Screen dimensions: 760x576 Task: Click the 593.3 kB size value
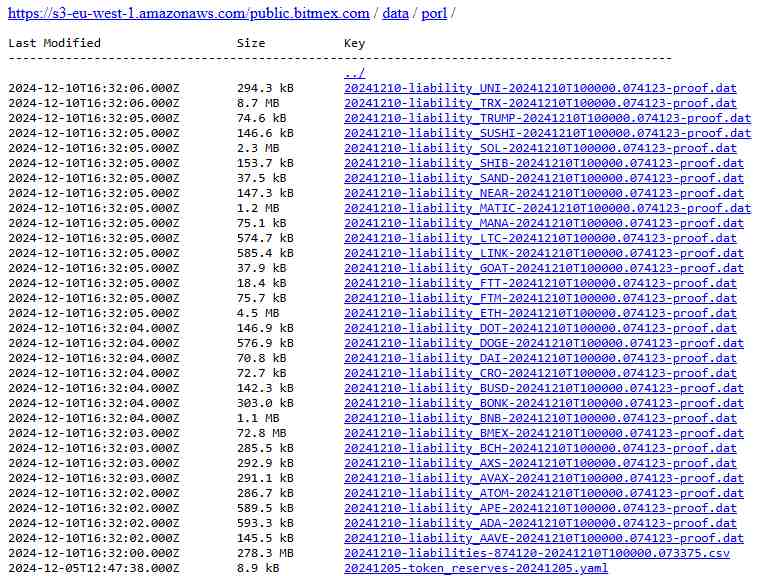[x=265, y=524]
